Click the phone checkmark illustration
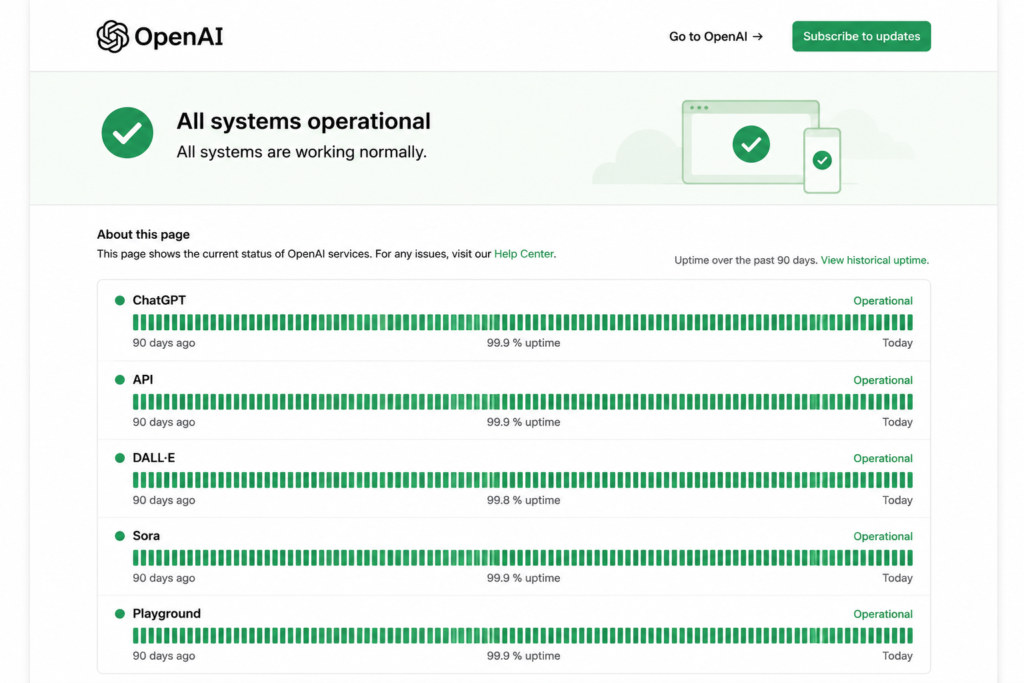Viewport: 1024px width, 683px height. click(822, 160)
